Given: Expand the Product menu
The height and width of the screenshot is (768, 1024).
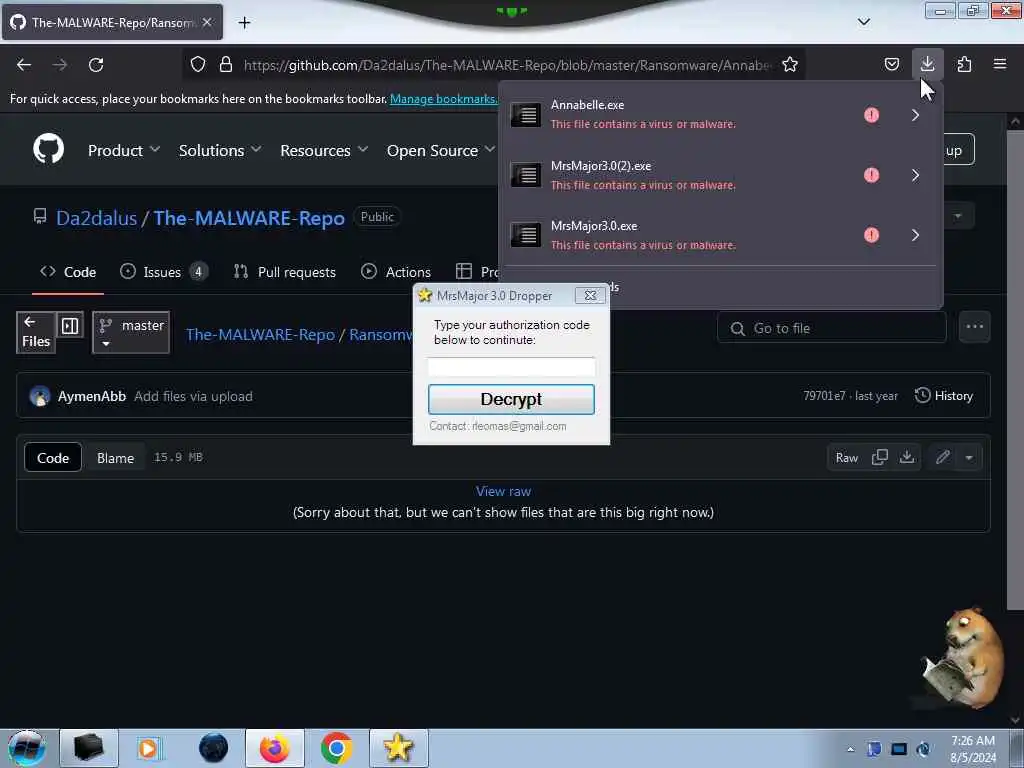Looking at the screenshot, I should coord(124,150).
